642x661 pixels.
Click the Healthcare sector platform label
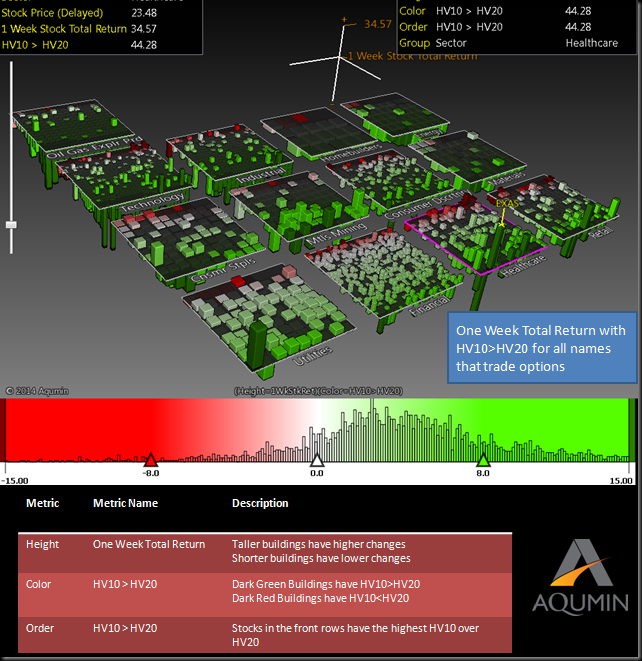pos(525,266)
